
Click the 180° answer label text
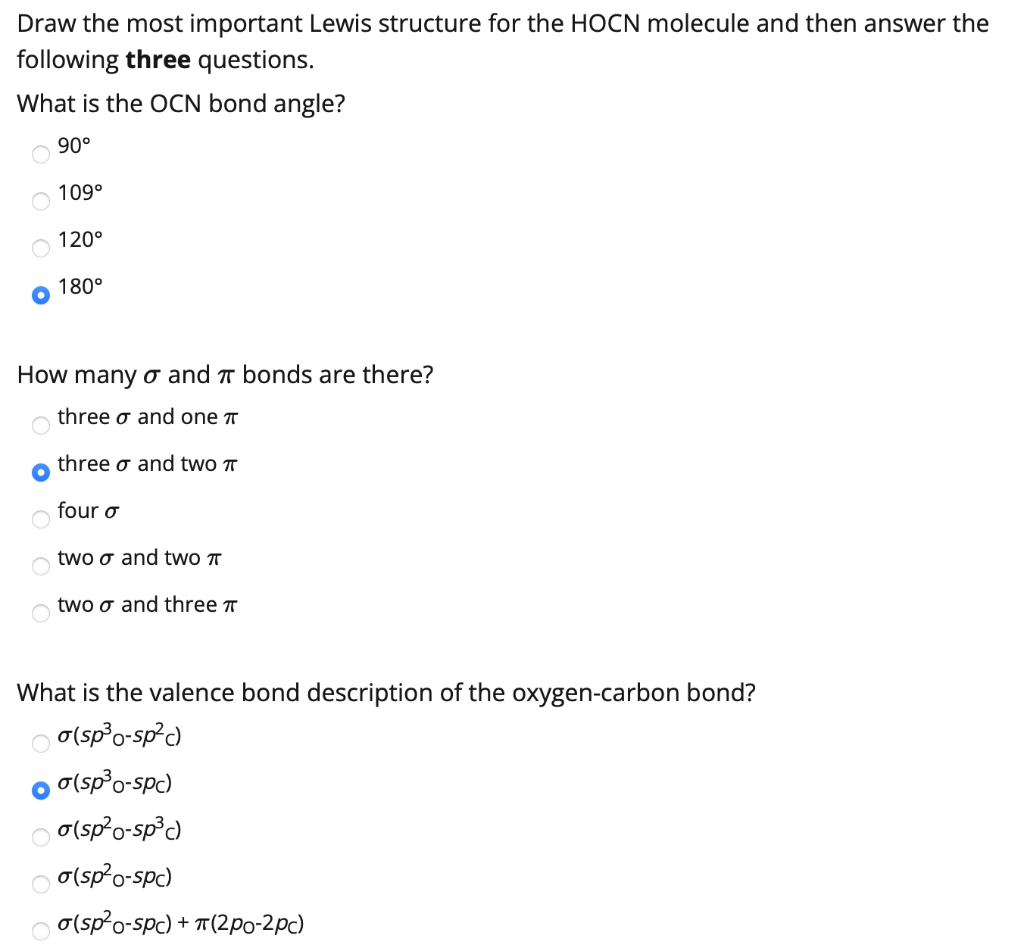tap(80, 286)
